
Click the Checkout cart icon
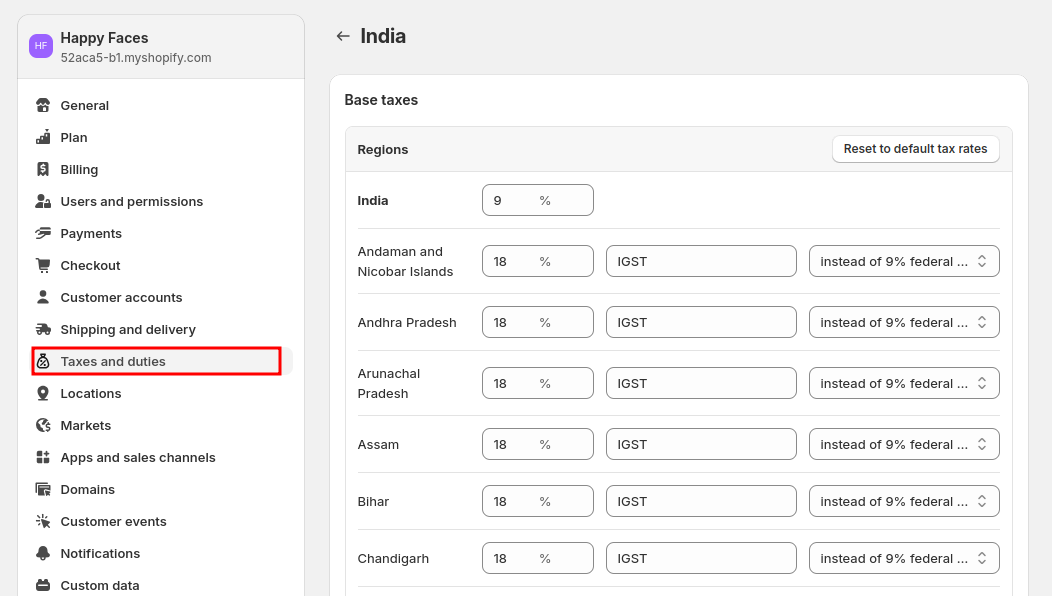[43, 265]
